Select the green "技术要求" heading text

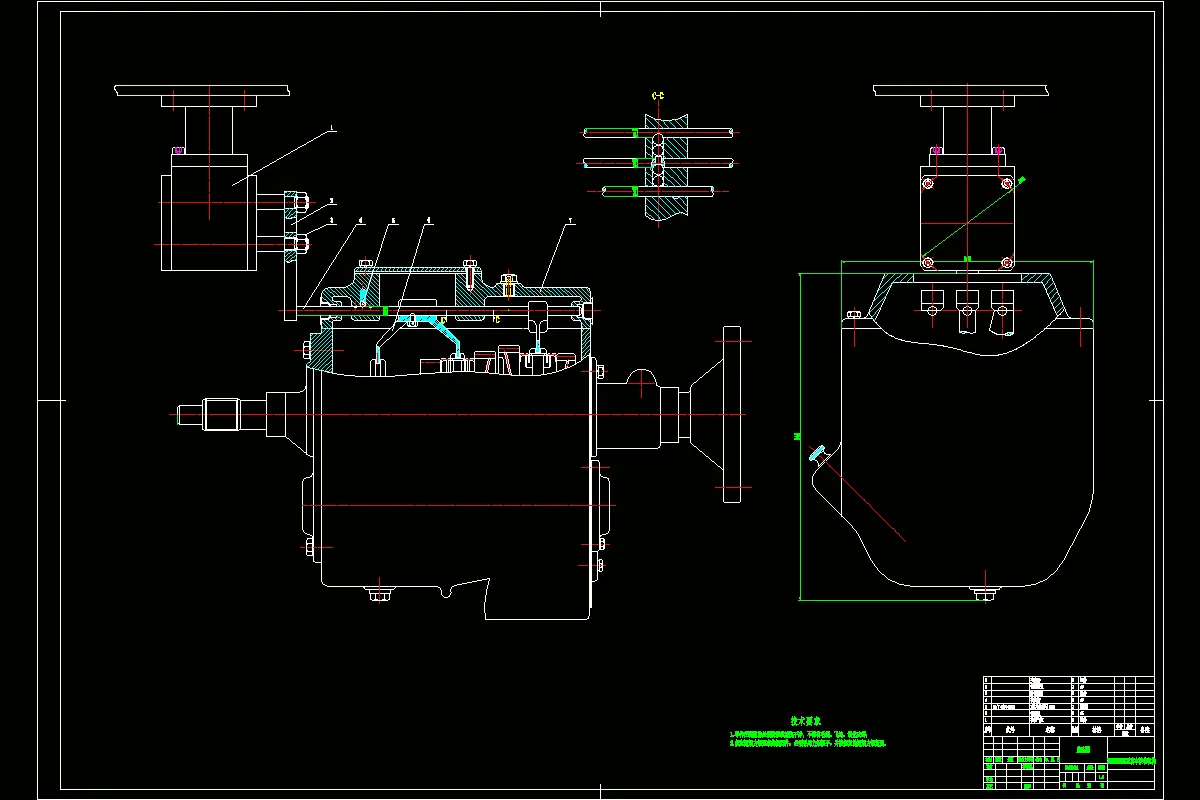point(808,721)
